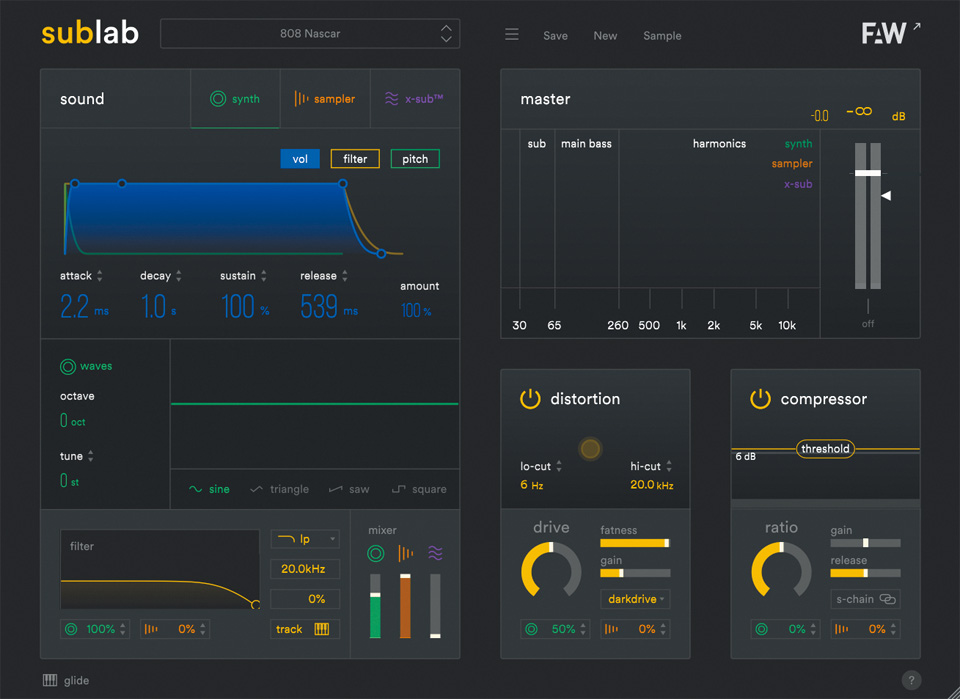Image resolution: width=960 pixels, height=699 pixels.
Task: Switch to the x-sub tab
Action: pyautogui.click(x=414, y=99)
